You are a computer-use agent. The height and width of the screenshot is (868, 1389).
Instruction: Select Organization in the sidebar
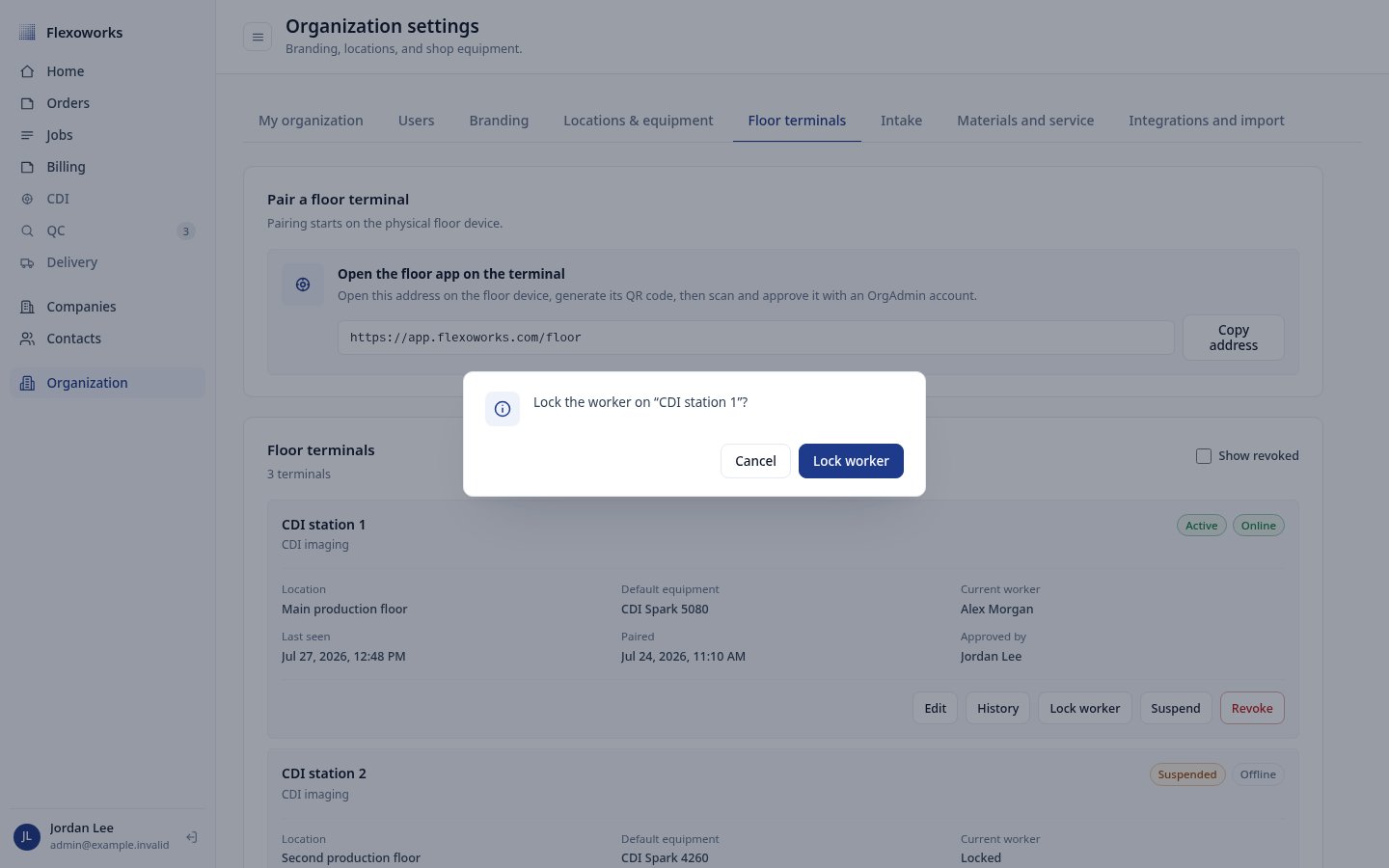pyautogui.click(x=107, y=383)
